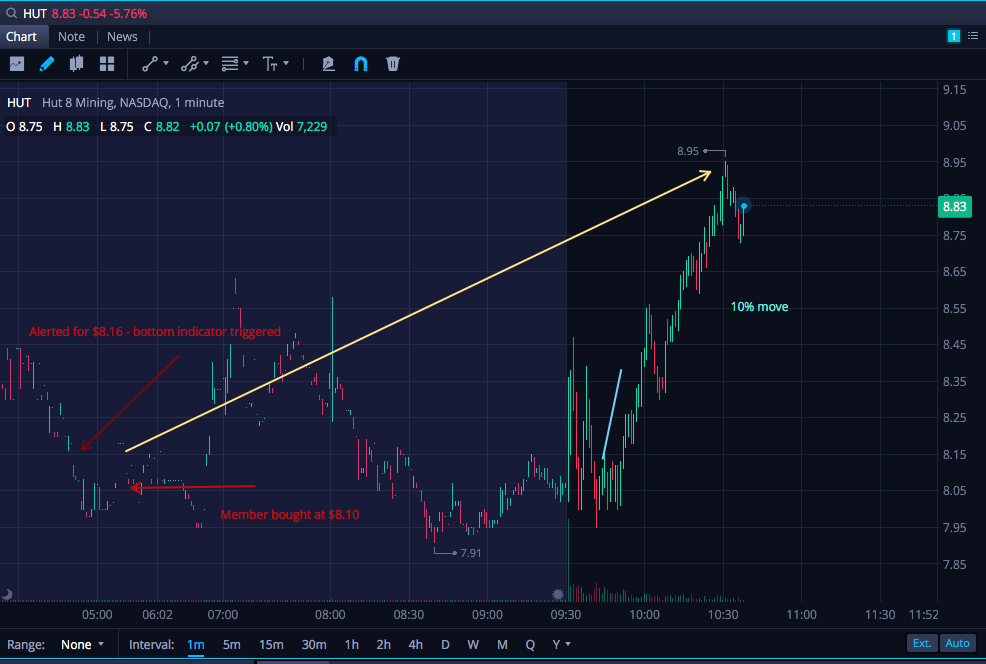Select the 5m interval
The width and height of the screenshot is (986, 664).
(231, 645)
